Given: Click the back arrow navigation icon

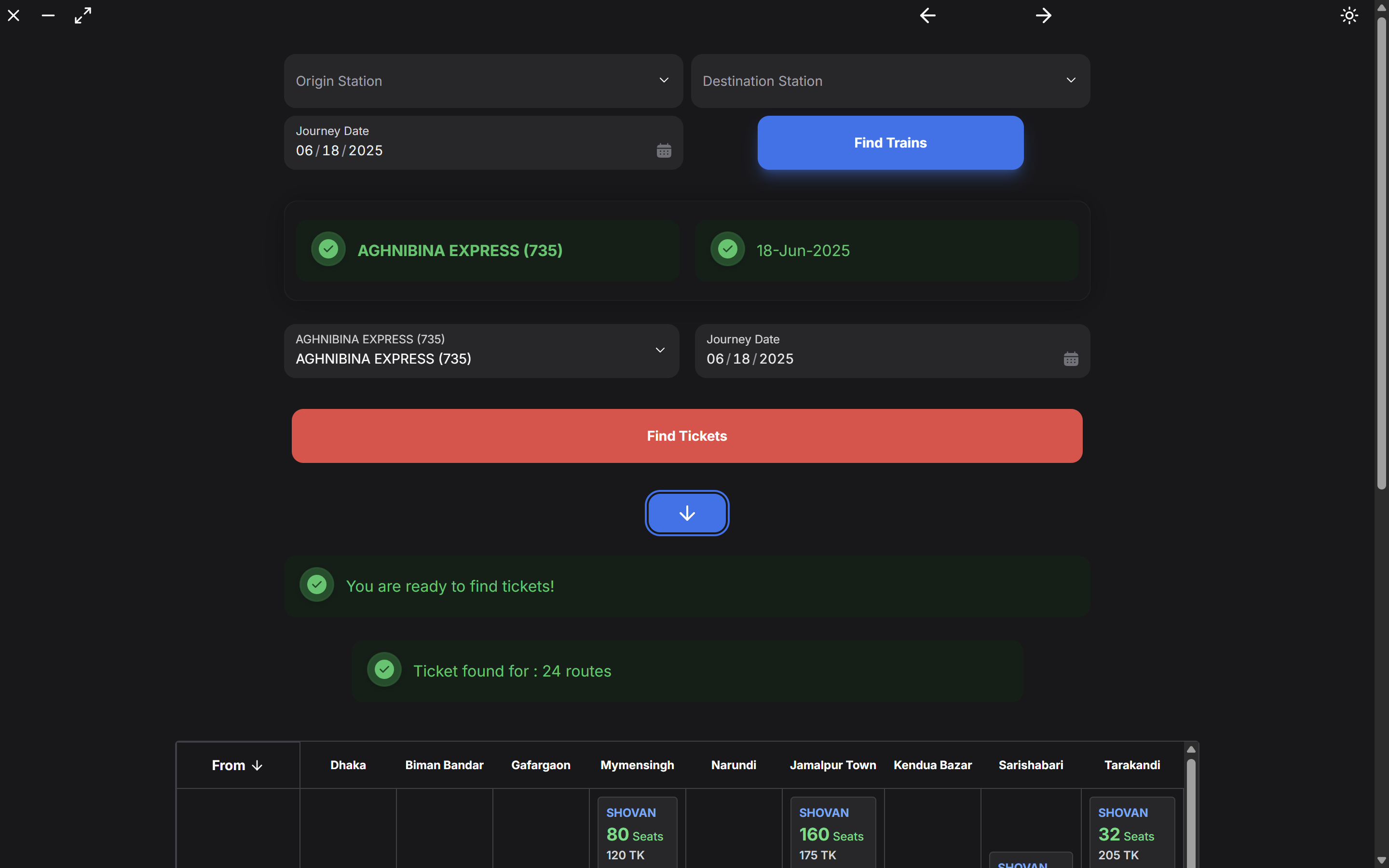Looking at the screenshot, I should (x=927, y=15).
